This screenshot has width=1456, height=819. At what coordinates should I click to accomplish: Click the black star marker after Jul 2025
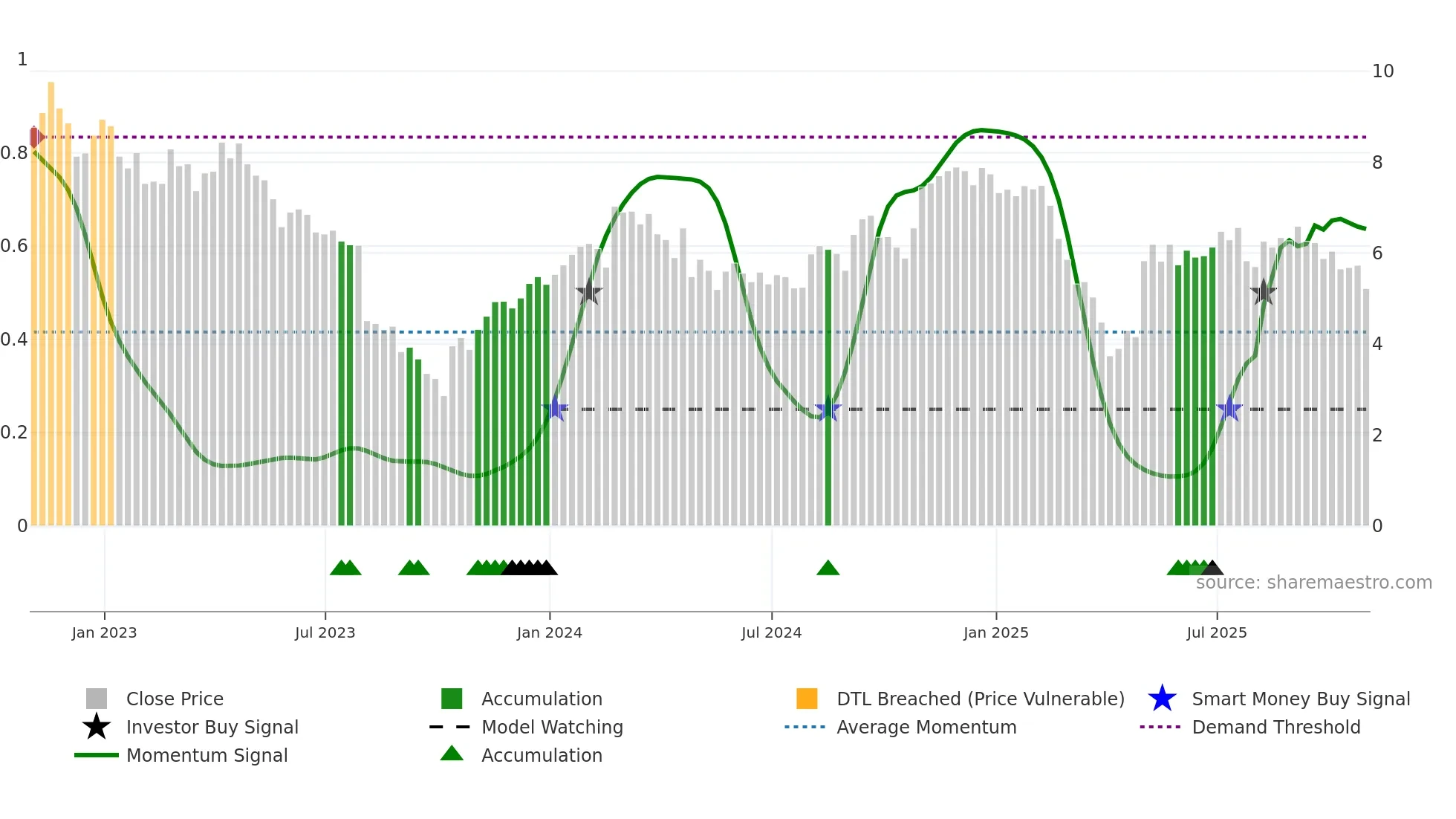[x=1263, y=292]
